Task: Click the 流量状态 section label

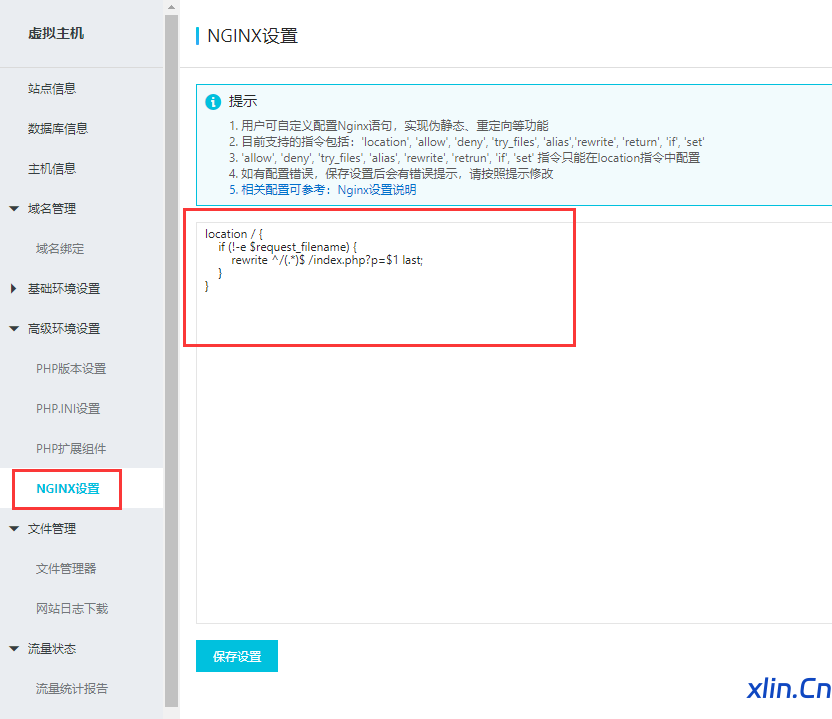Action: pos(52,648)
